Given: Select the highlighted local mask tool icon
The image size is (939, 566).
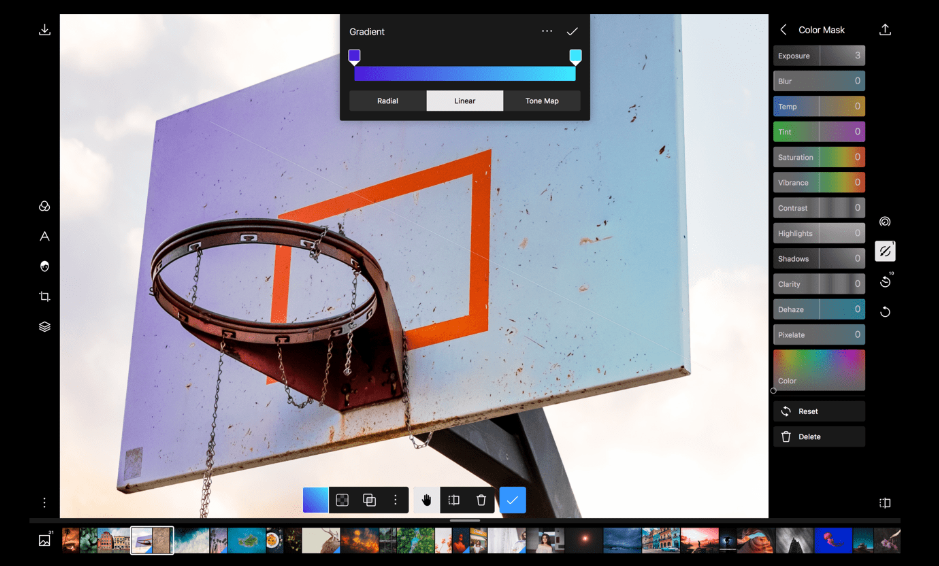Looking at the screenshot, I should (885, 251).
